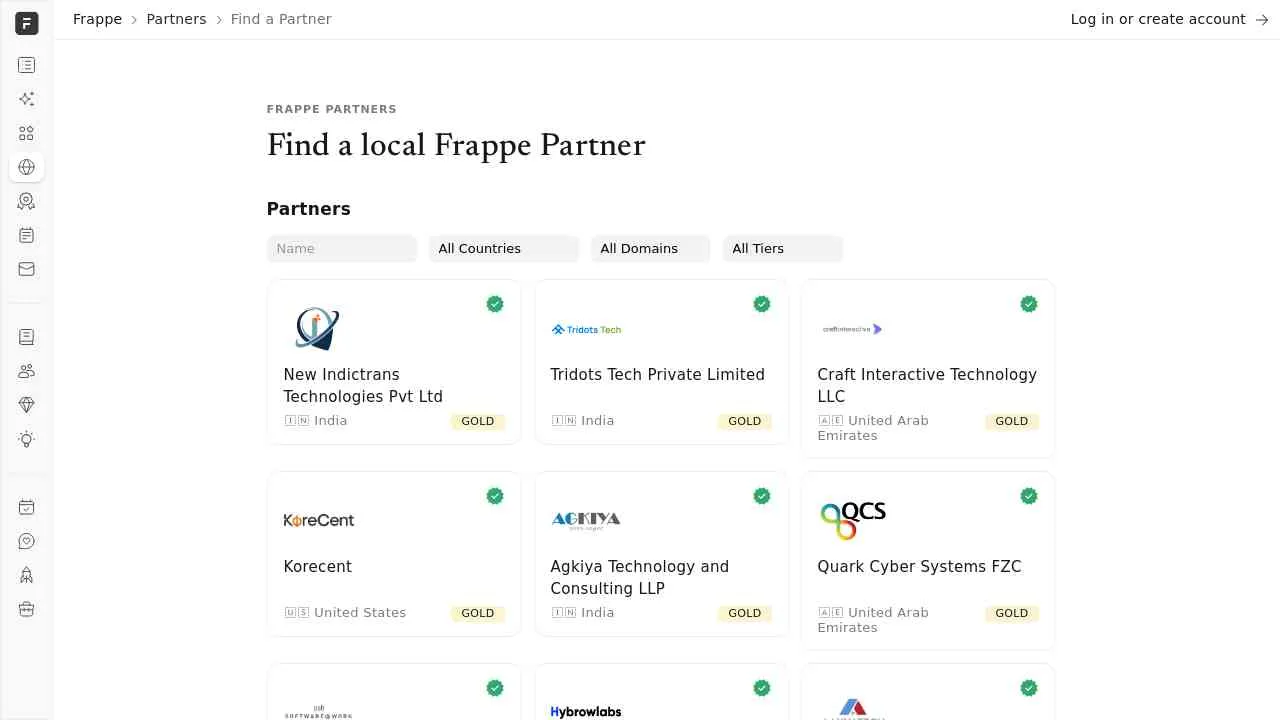This screenshot has width=1280, height=720.
Task: Click the people group sidebar icon
Action: click(27, 371)
